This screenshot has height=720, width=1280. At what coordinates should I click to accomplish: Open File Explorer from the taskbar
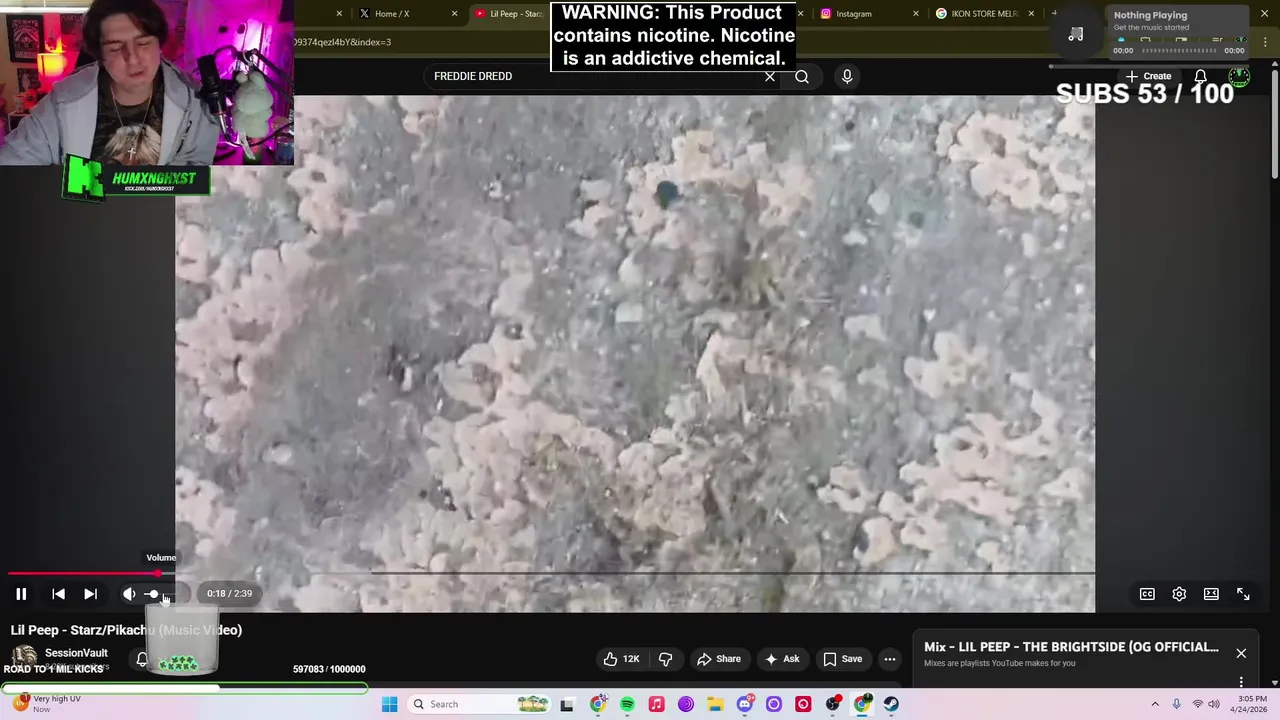coord(715,704)
